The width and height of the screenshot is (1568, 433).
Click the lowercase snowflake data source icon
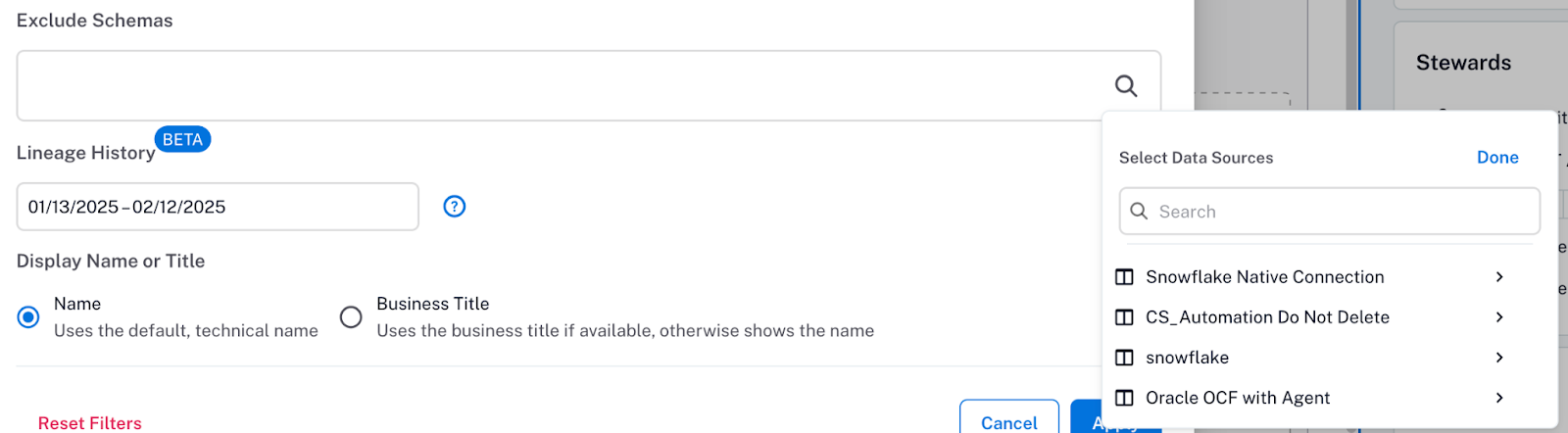tap(1125, 358)
